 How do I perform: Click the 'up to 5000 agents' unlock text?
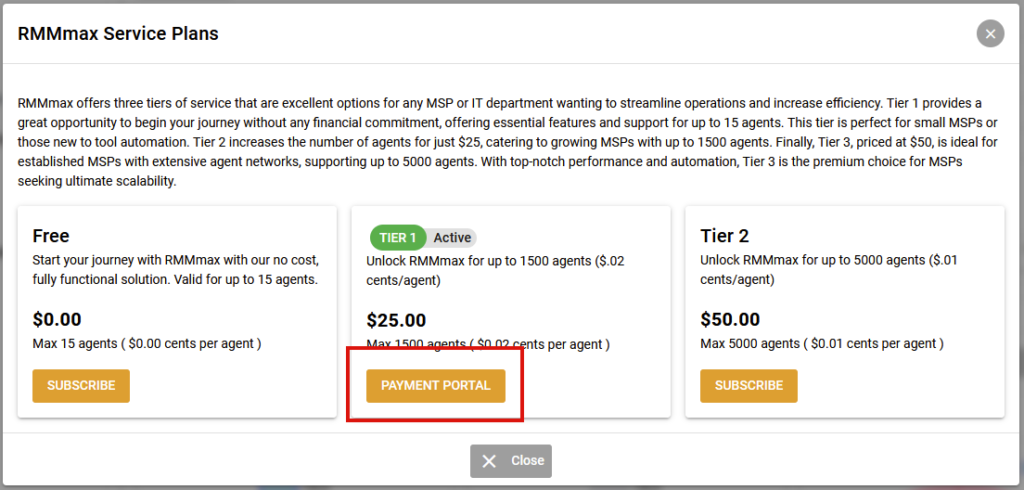pyautogui.click(x=828, y=271)
